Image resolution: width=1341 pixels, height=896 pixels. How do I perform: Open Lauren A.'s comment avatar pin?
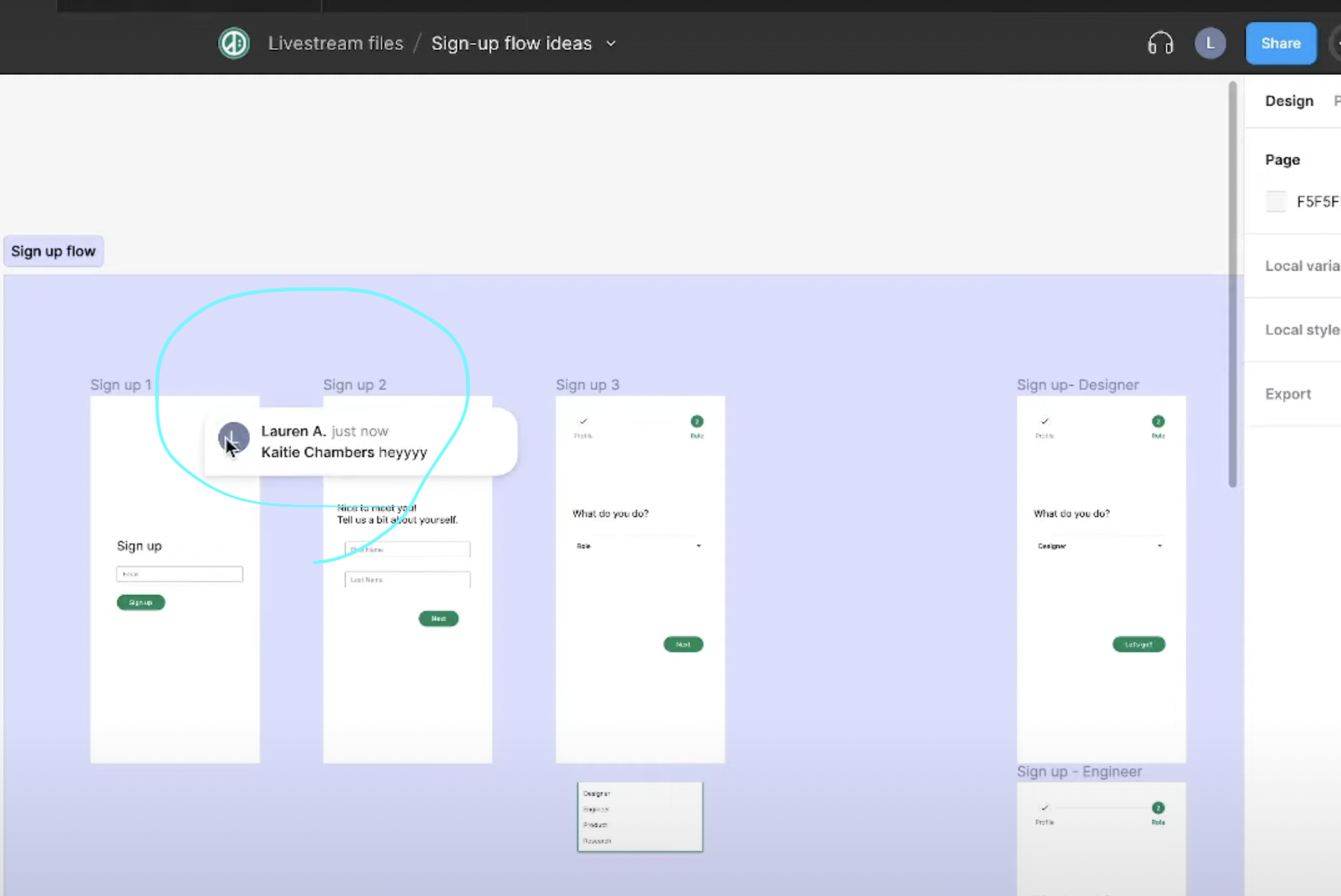[233, 438]
